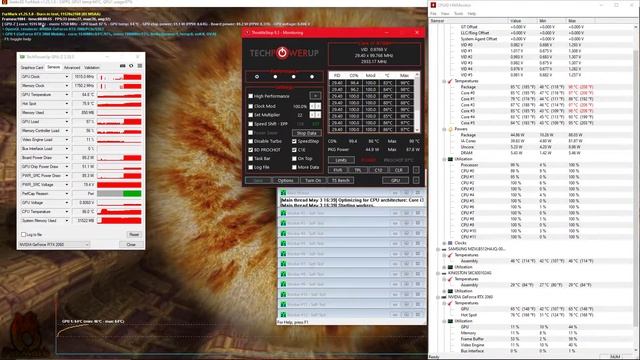The height and width of the screenshot is (360, 640).
Task: Click GPU-Z refresh icon
Action: coord(131,66)
